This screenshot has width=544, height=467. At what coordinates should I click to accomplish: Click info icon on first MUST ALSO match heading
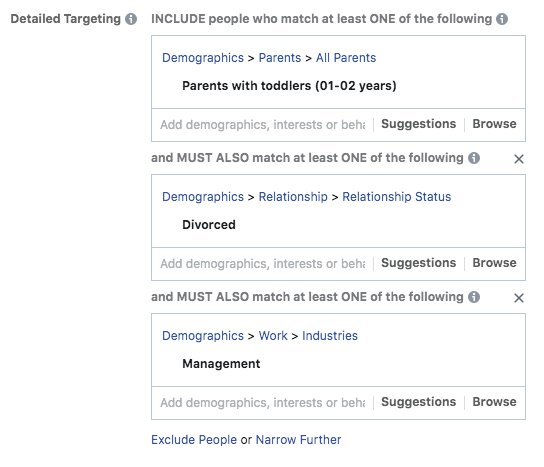pos(474,158)
